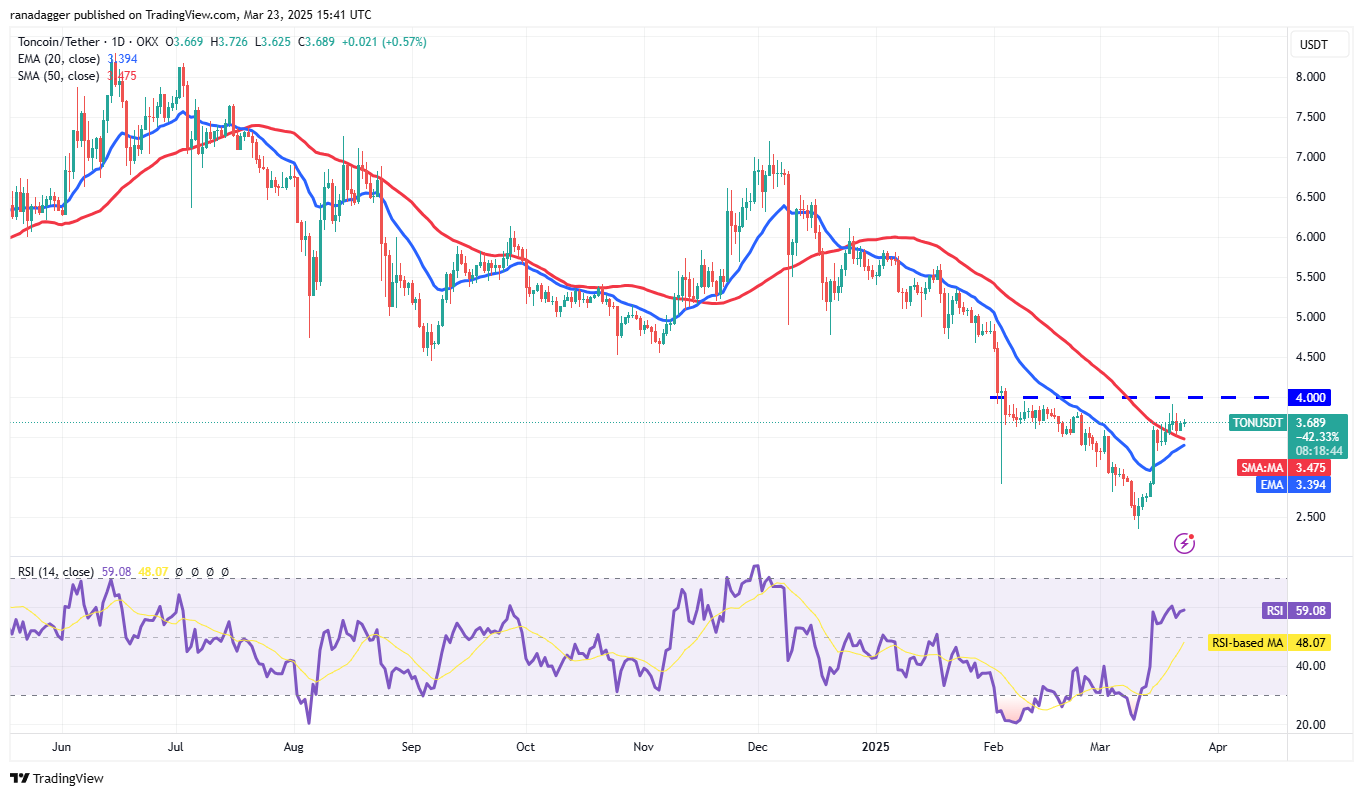1363x796 pixels.
Task: Click the green TONUSDT symbol tag
Action: coord(1256,423)
